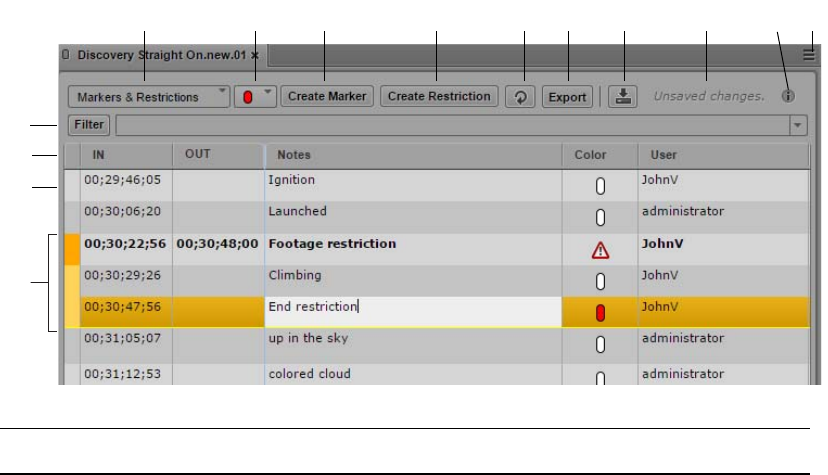Image resolution: width=828 pixels, height=475 pixels.
Task: Click the Launched note cell
Action: click(413, 217)
